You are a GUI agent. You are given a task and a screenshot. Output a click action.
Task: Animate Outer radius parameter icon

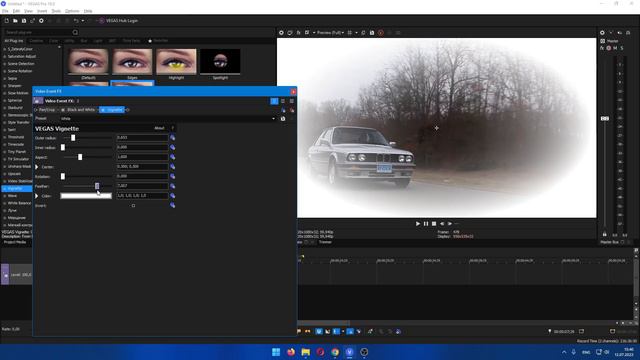(173, 138)
